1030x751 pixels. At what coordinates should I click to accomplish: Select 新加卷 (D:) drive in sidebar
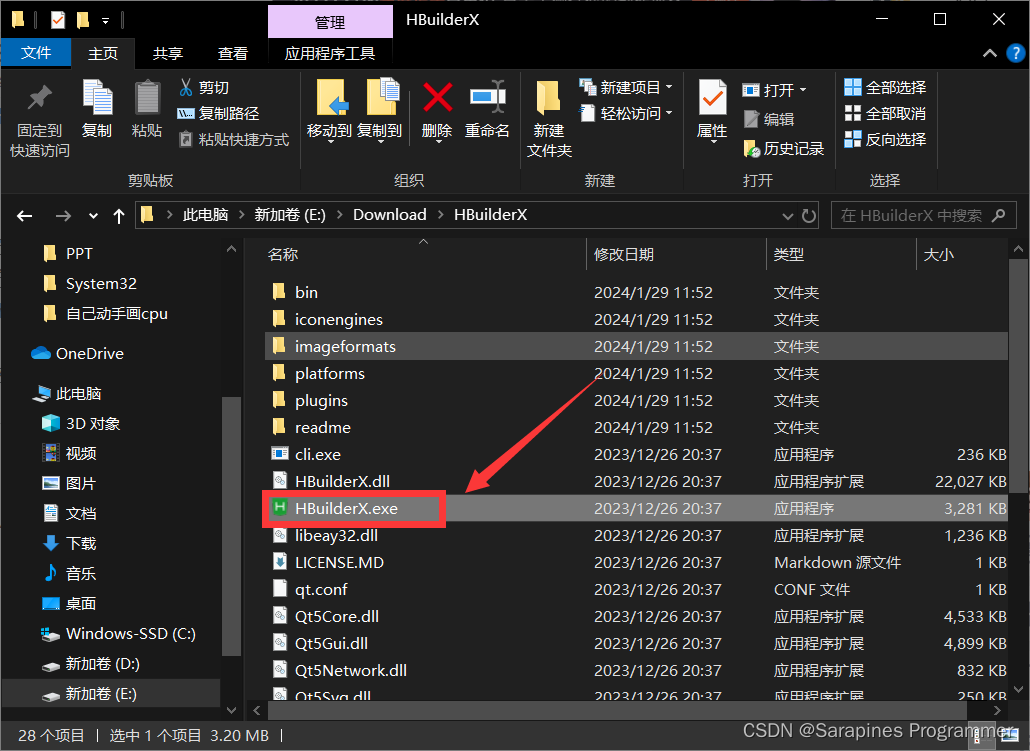(x=91, y=664)
